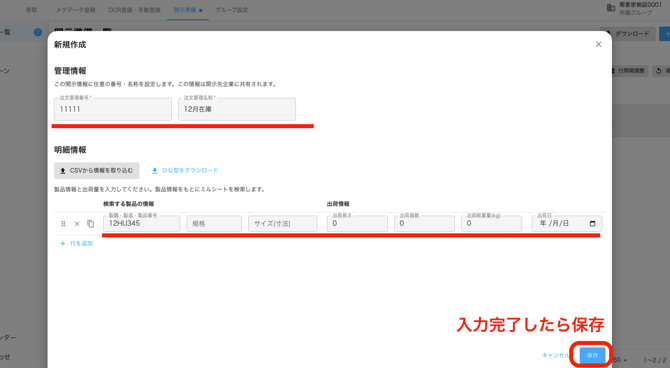Focus the 注文管理名称 field containing 12月在庫
This screenshot has width=670, height=368.
point(237,109)
